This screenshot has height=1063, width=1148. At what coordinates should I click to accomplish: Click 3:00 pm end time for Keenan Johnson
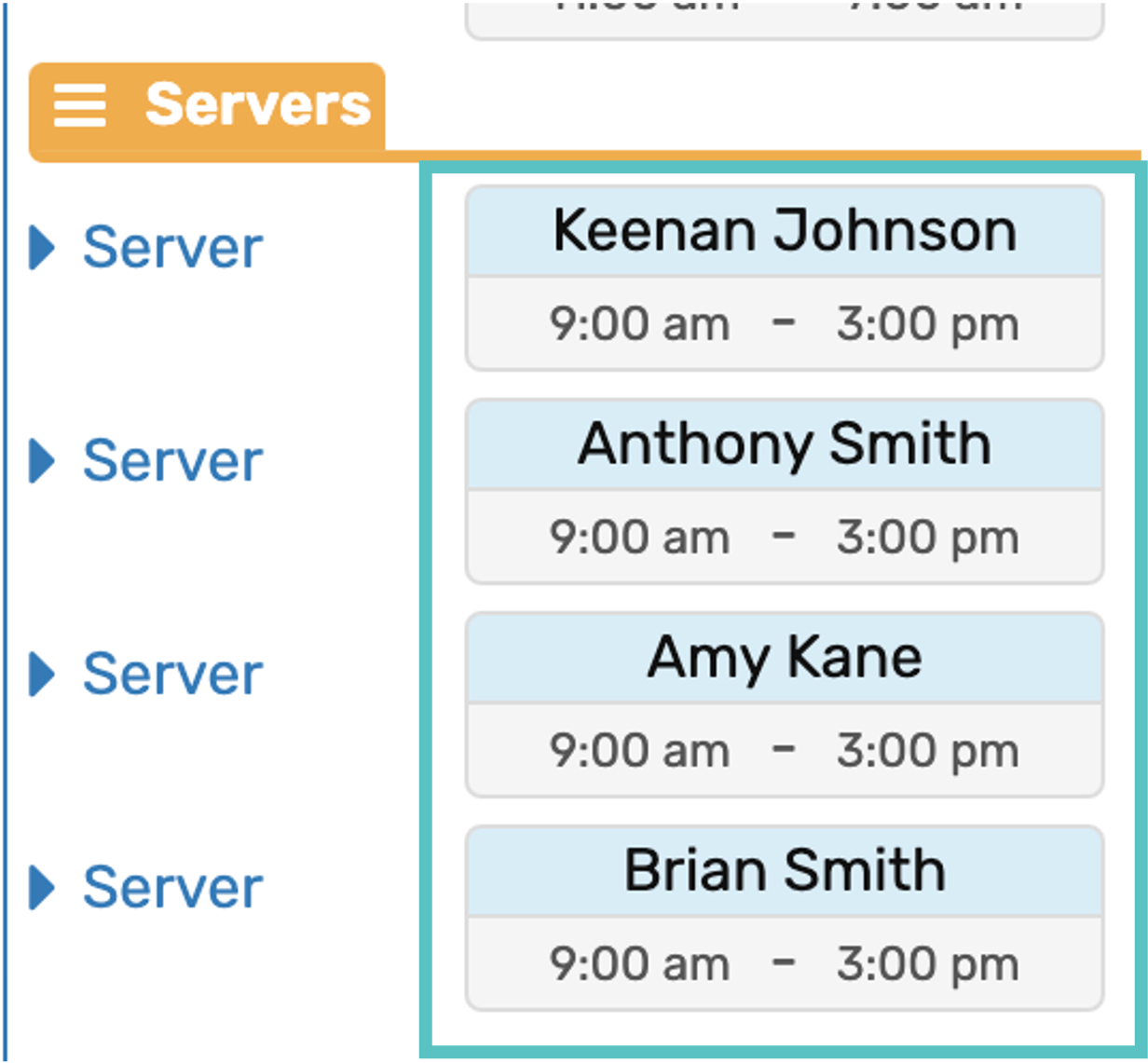pyautogui.click(x=927, y=324)
